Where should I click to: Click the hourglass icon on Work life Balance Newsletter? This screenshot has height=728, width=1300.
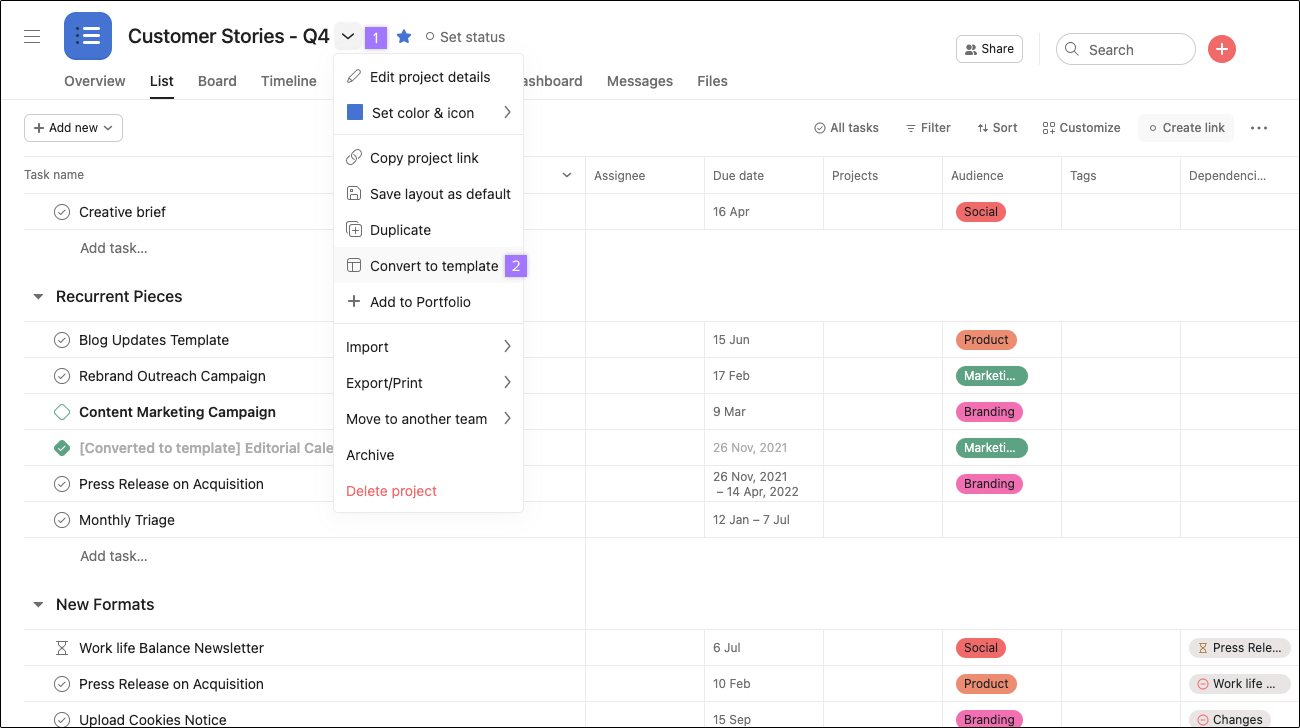click(62, 648)
